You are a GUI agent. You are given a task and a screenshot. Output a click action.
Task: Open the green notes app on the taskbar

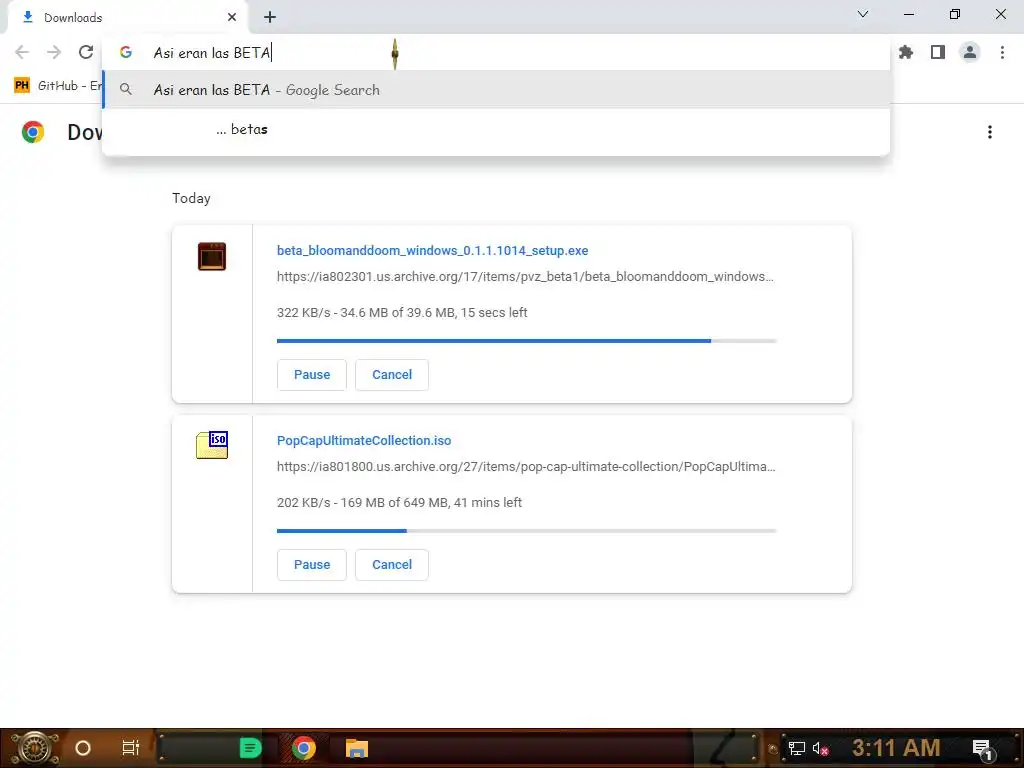click(x=250, y=748)
